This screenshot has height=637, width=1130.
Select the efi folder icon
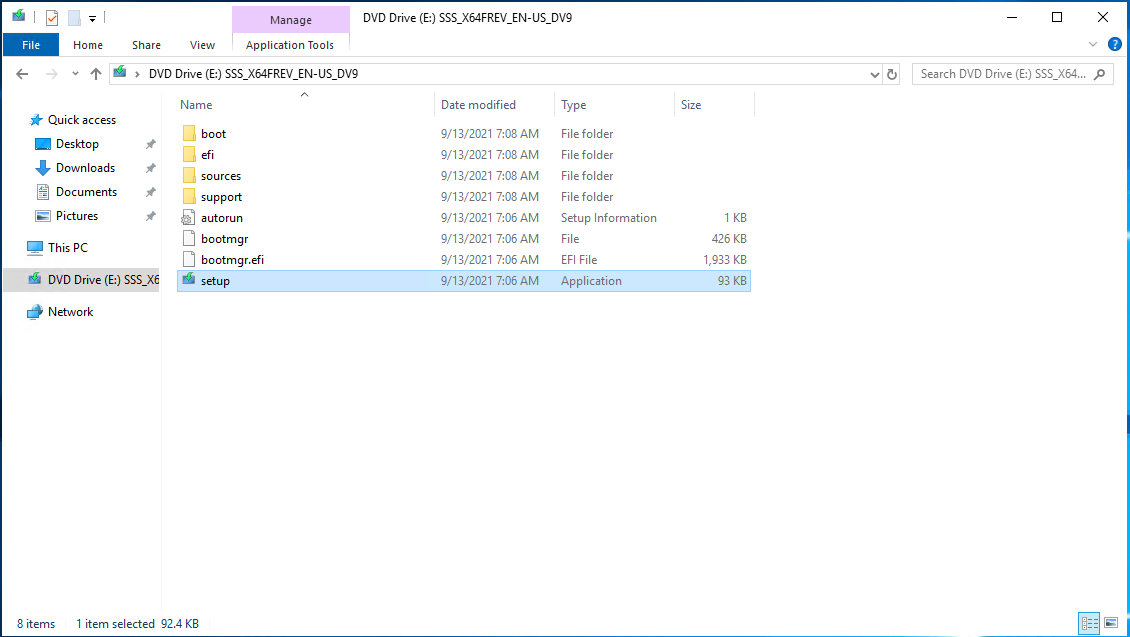(189, 154)
